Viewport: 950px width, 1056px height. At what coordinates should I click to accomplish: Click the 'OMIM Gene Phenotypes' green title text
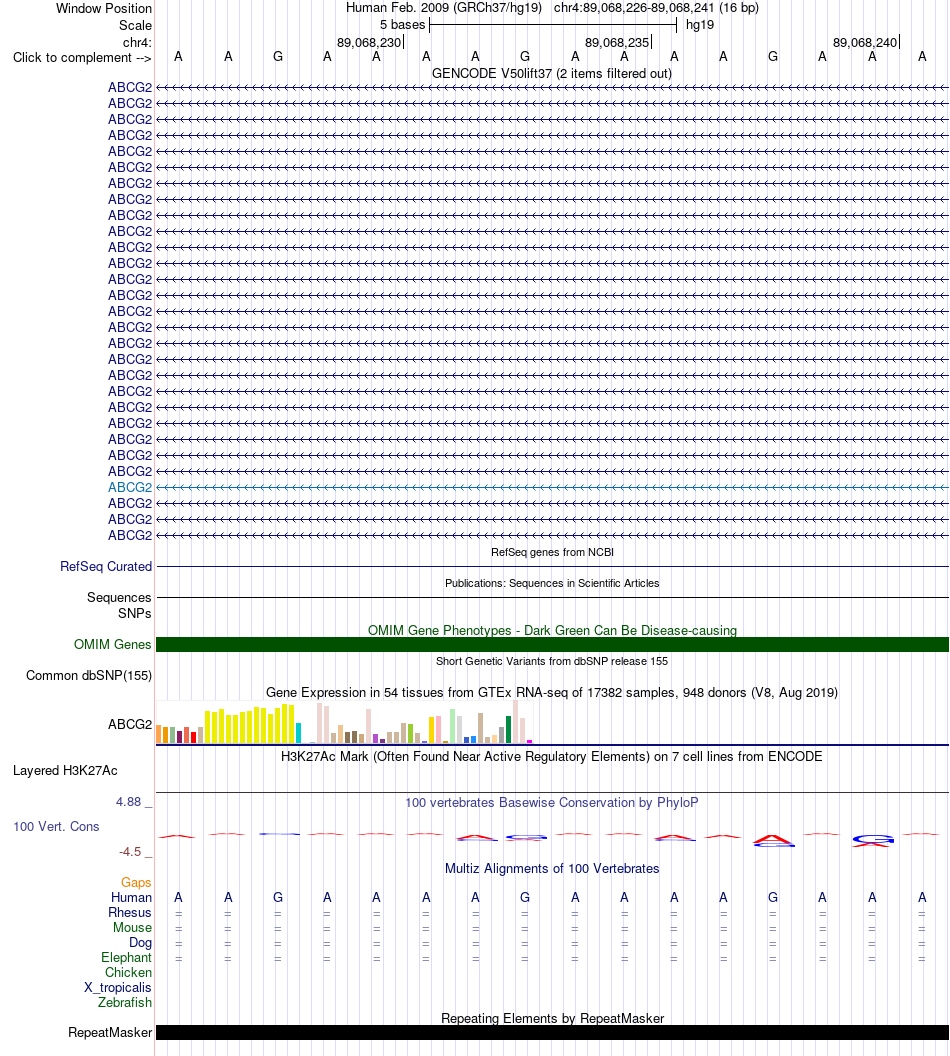(x=552, y=630)
